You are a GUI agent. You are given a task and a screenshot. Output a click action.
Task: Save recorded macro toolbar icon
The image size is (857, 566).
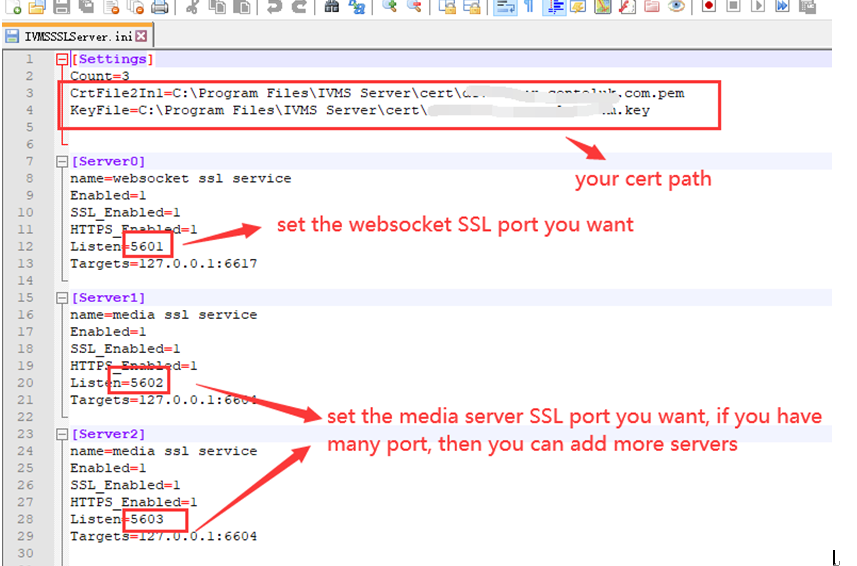pos(807,7)
